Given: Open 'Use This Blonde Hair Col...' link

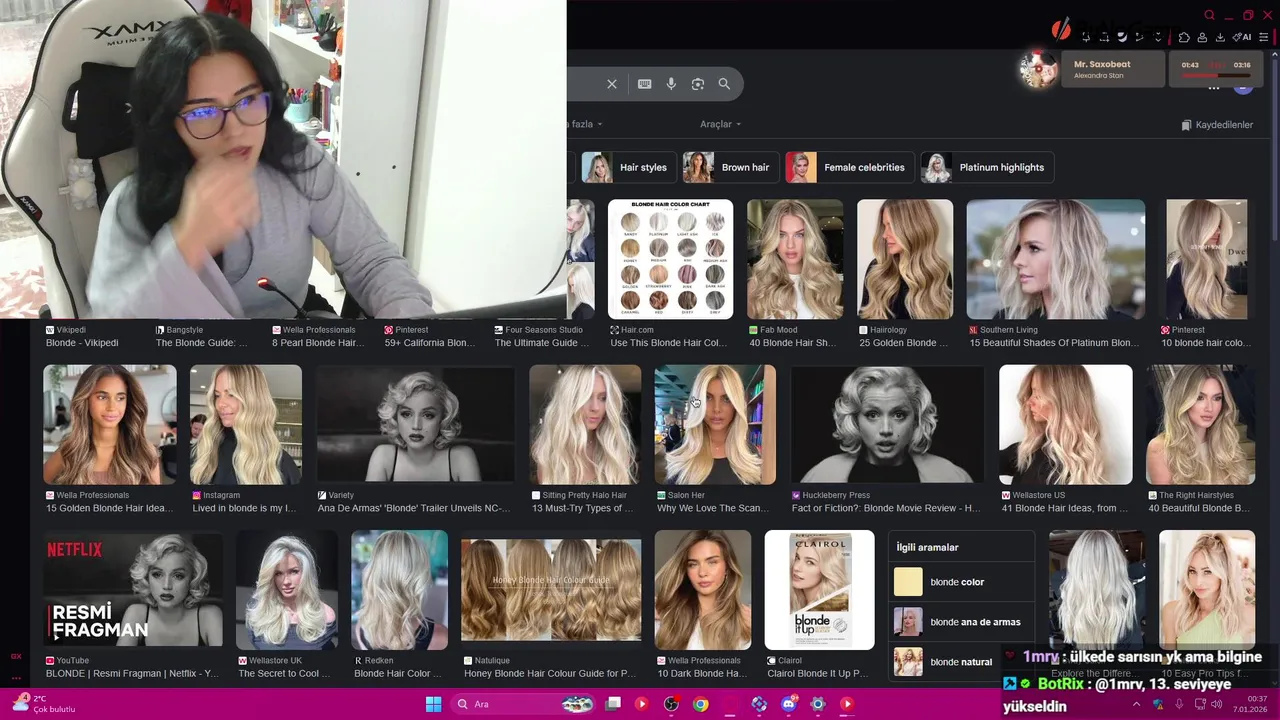Looking at the screenshot, I should point(668,343).
